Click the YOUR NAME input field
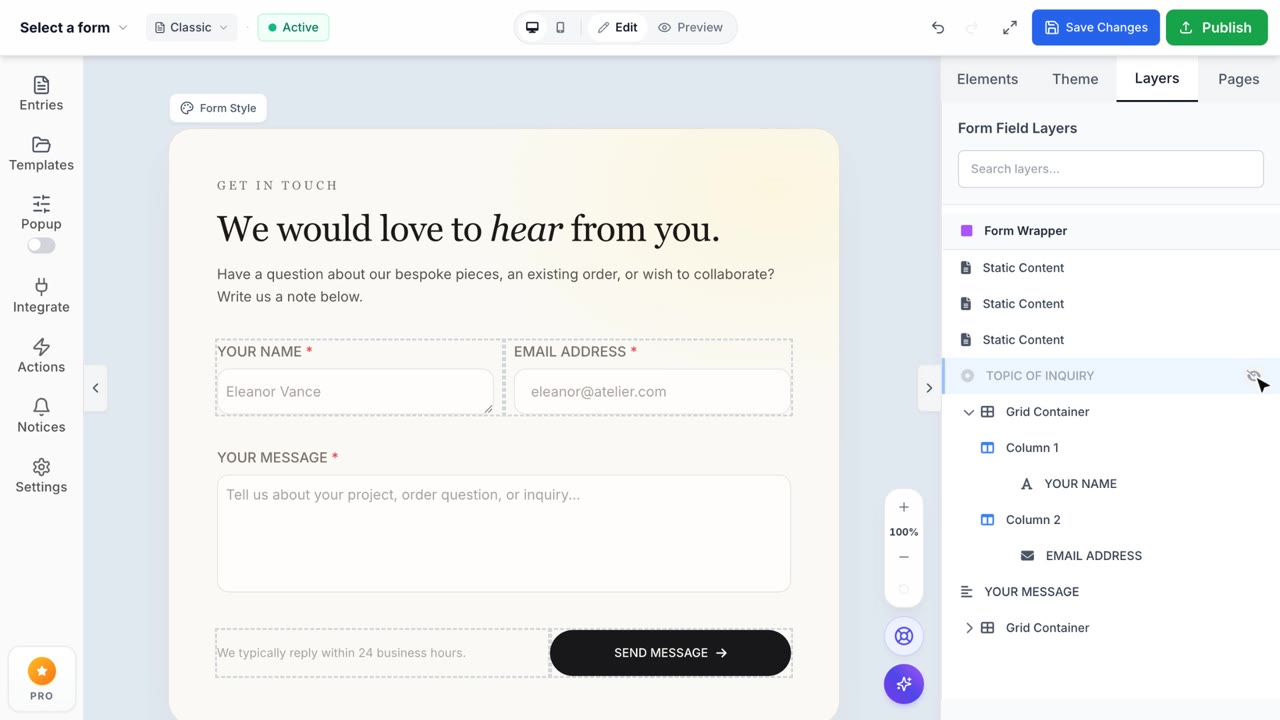The height and width of the screenshot is (720, 1280). point(355,392)
